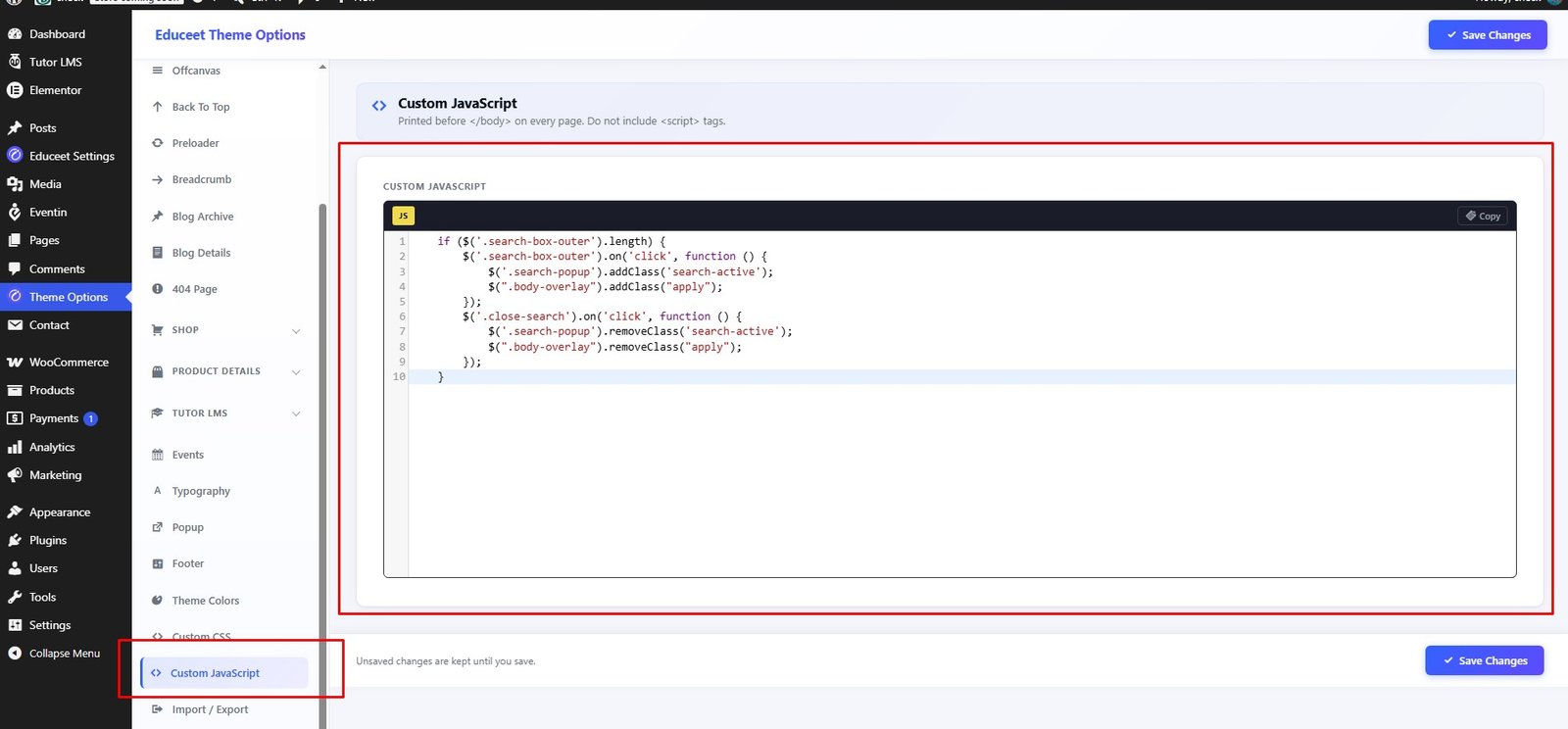The height and width of the screenshot is (729, 1568).
Task: Click the Tools wrench icon
Action: pos(15,597)
